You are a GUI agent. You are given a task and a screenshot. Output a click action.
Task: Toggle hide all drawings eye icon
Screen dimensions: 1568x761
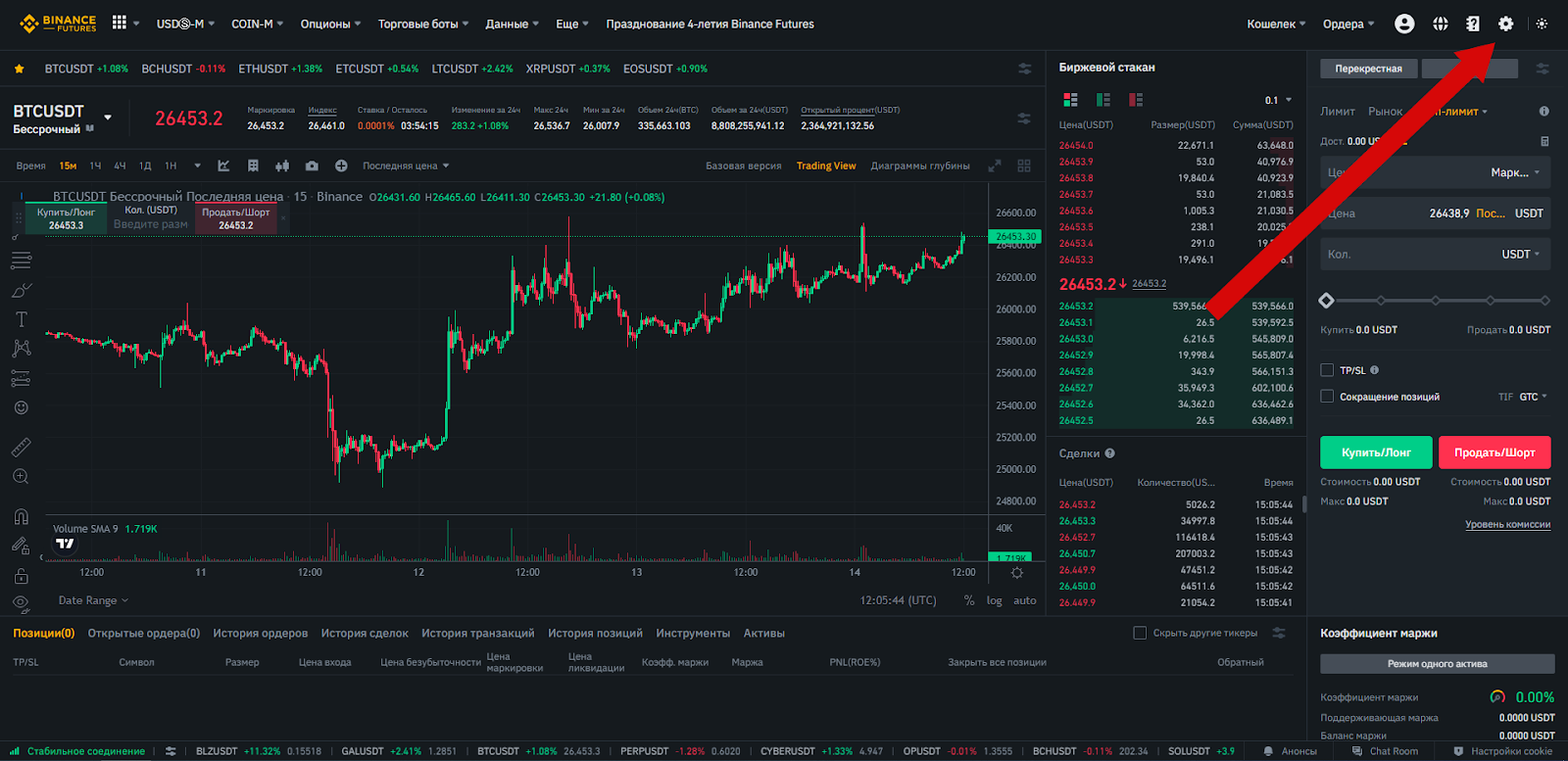tap(21, 603)
